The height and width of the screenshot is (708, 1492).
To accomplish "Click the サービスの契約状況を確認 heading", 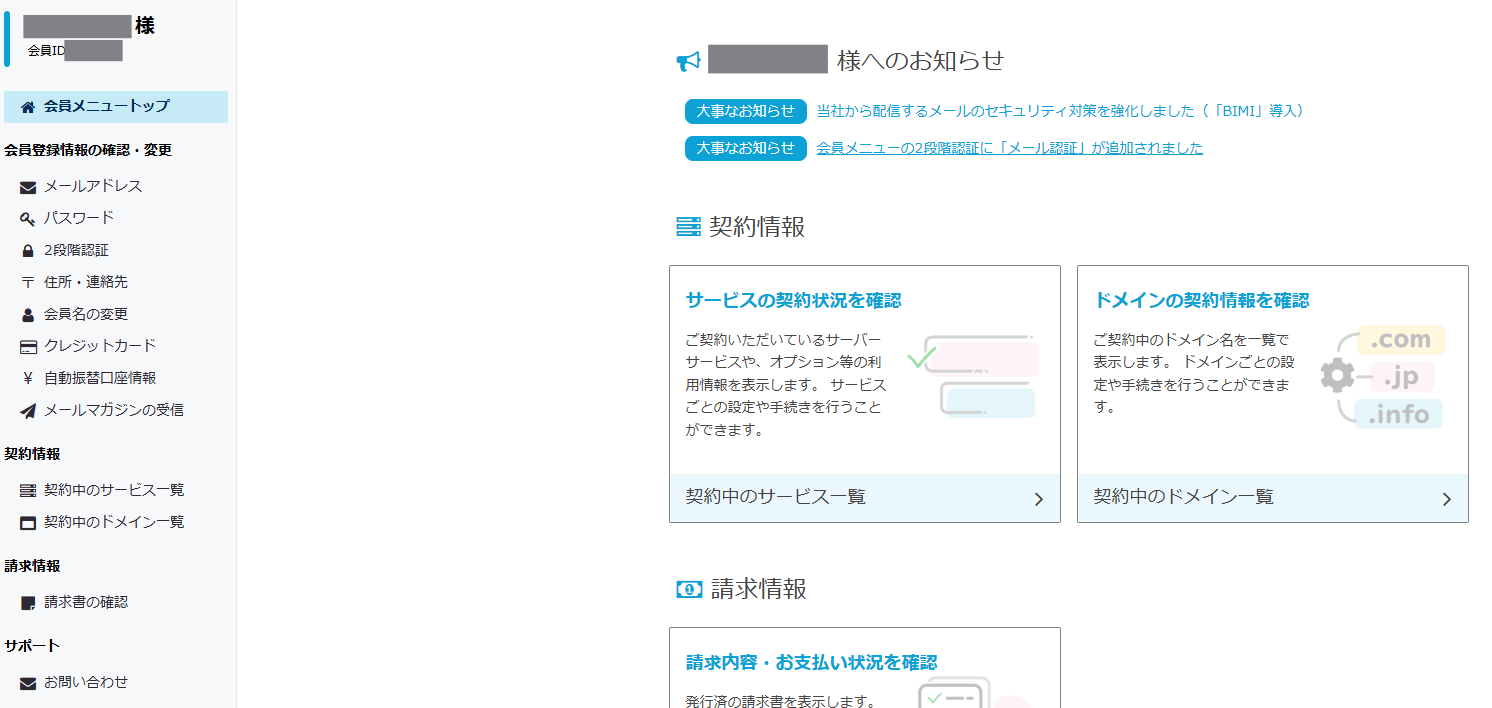I will [x=793, y=300].
